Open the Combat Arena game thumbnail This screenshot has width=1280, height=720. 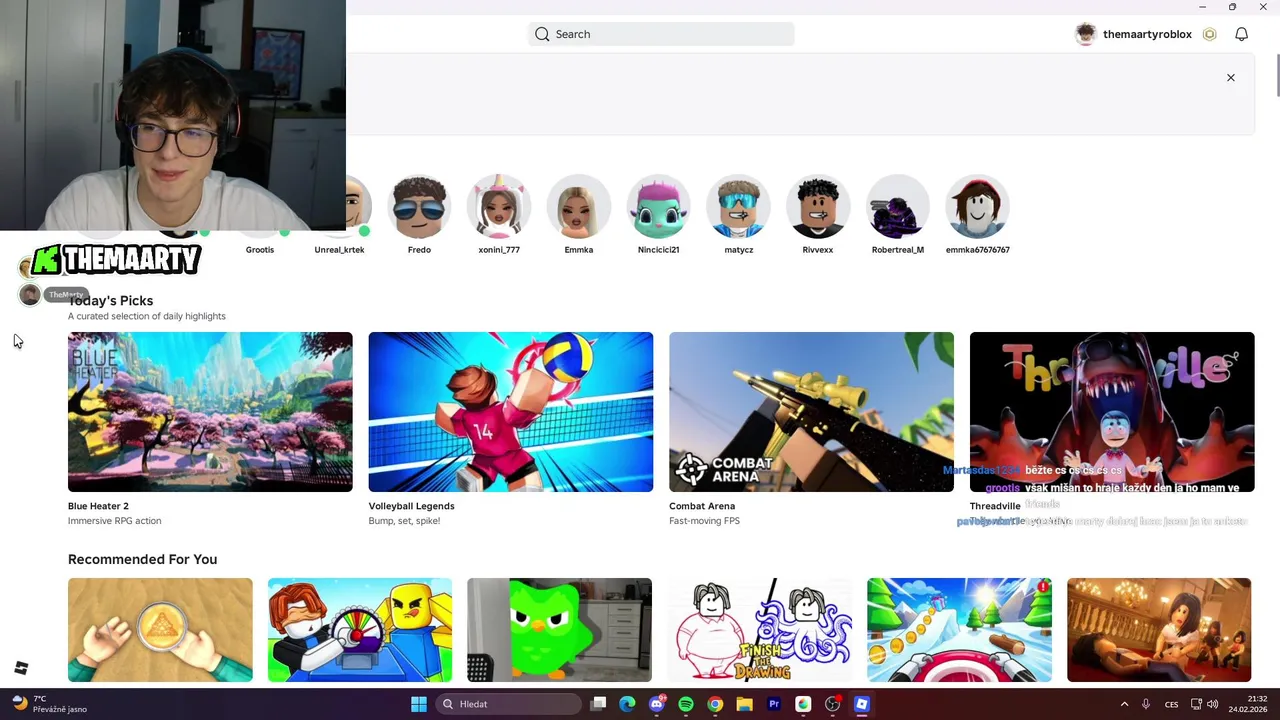pos(811,412)
